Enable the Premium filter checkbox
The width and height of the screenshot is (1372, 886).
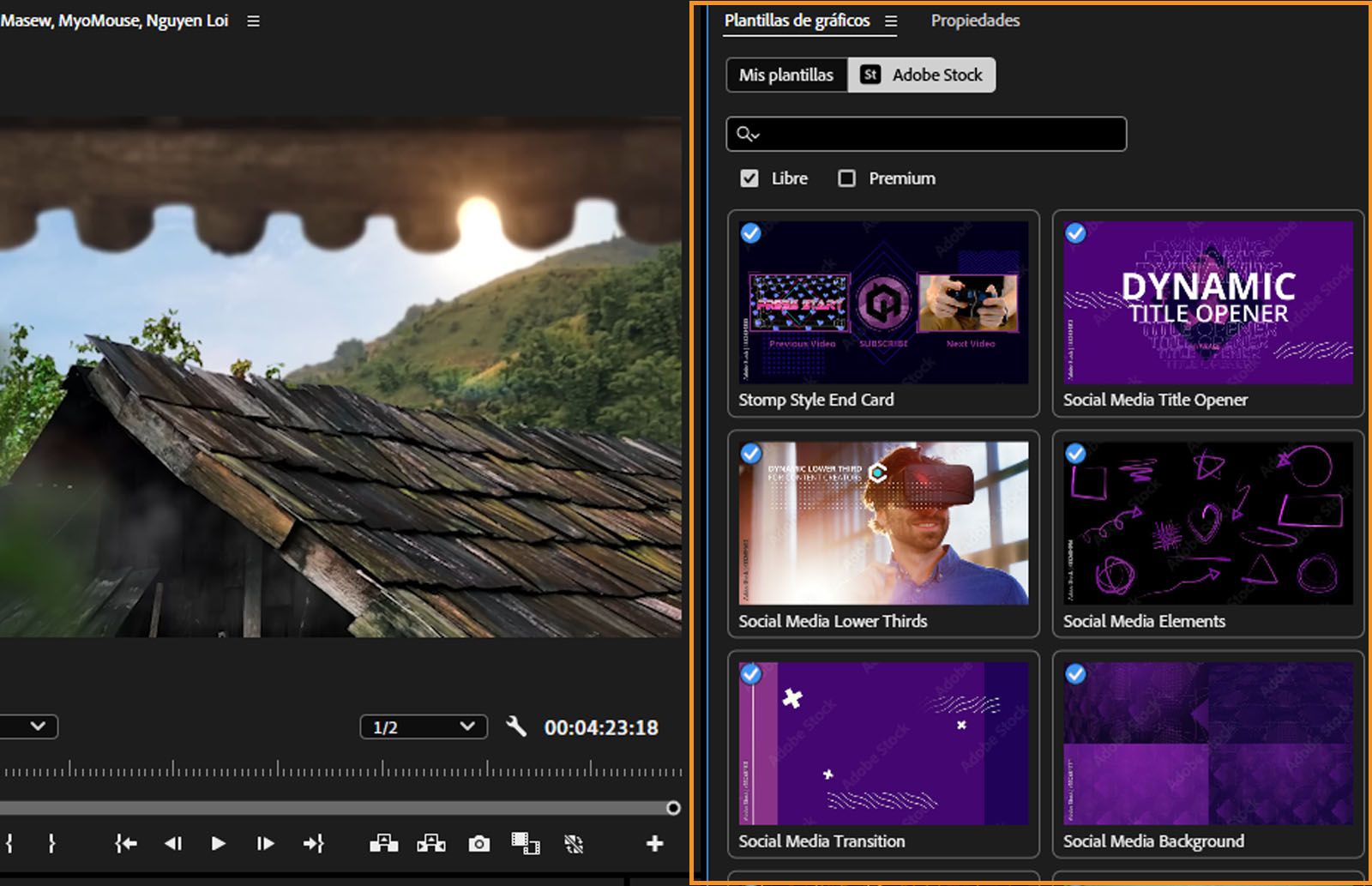tap(846, 178)
